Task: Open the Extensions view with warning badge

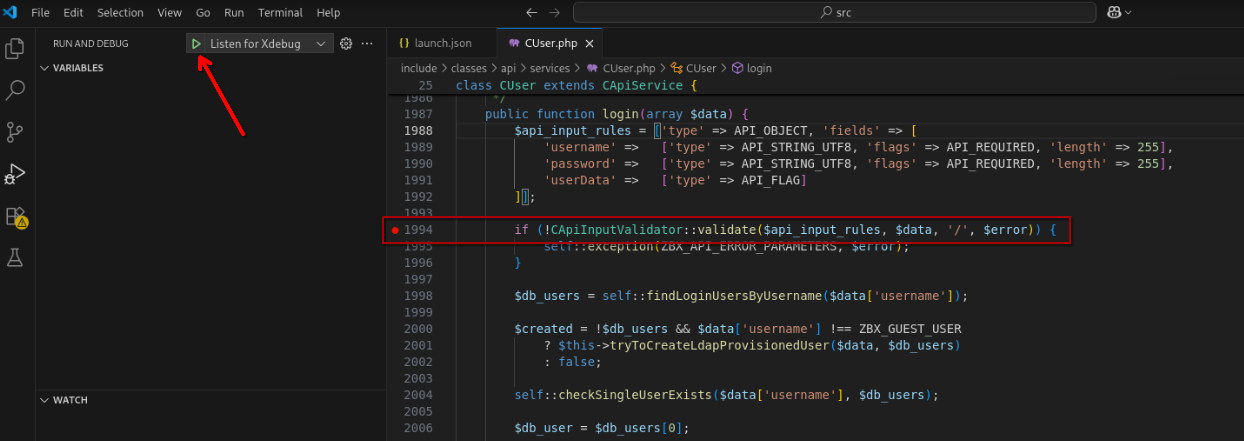Action: 15,217
